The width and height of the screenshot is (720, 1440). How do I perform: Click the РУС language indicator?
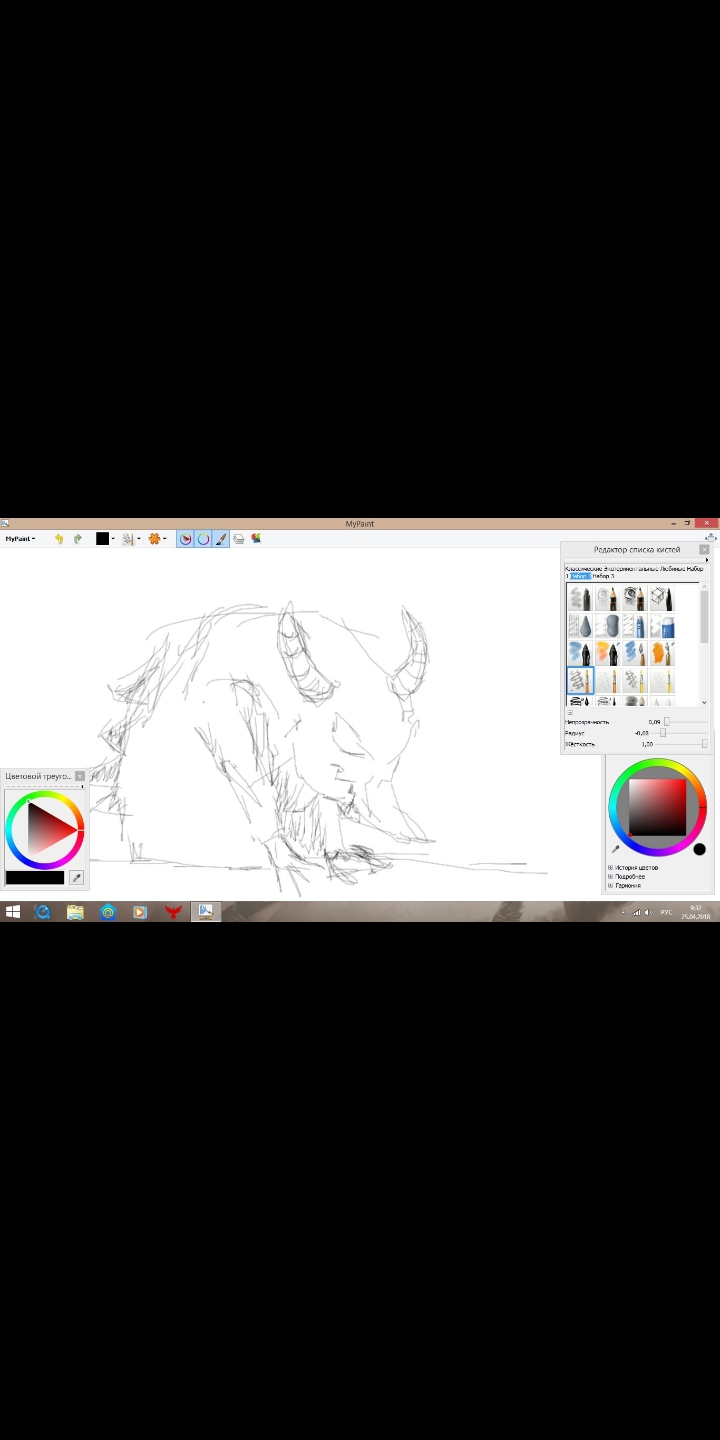tap(666, 912)
